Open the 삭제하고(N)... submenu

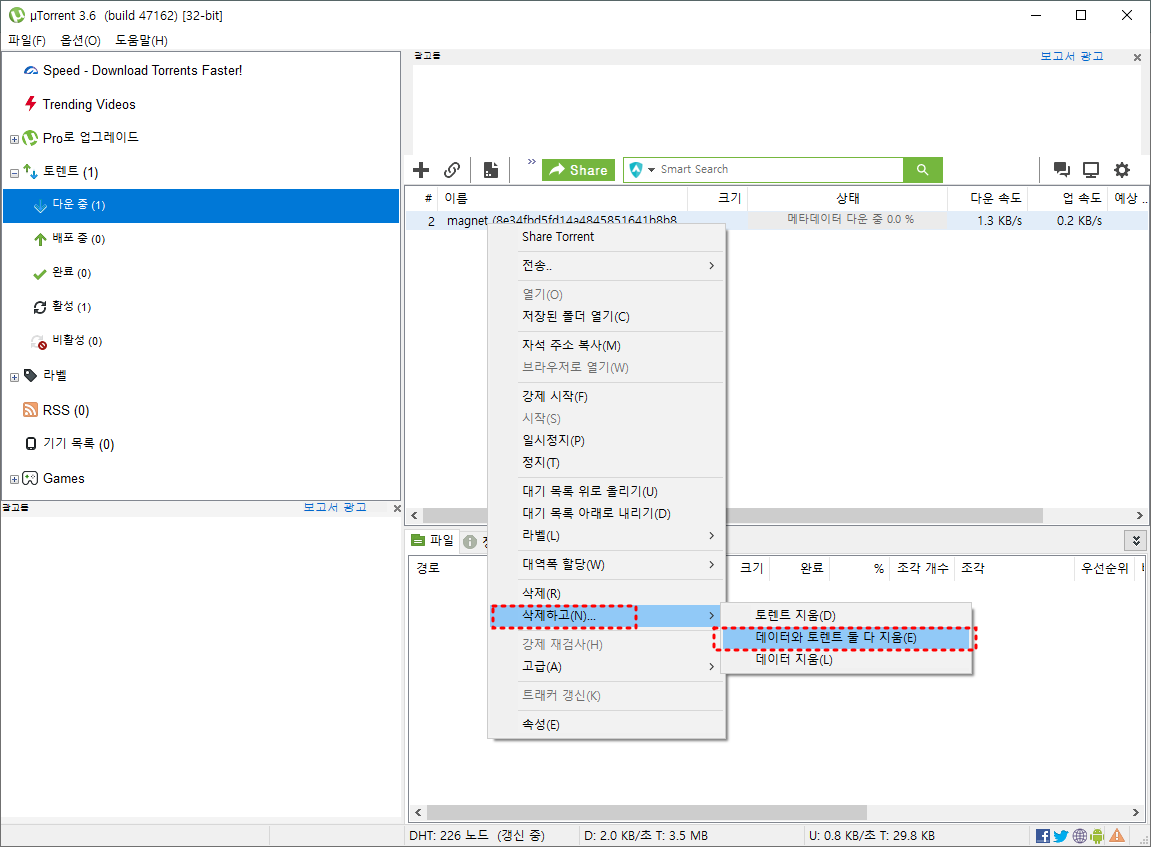click(x=607, y=616)
